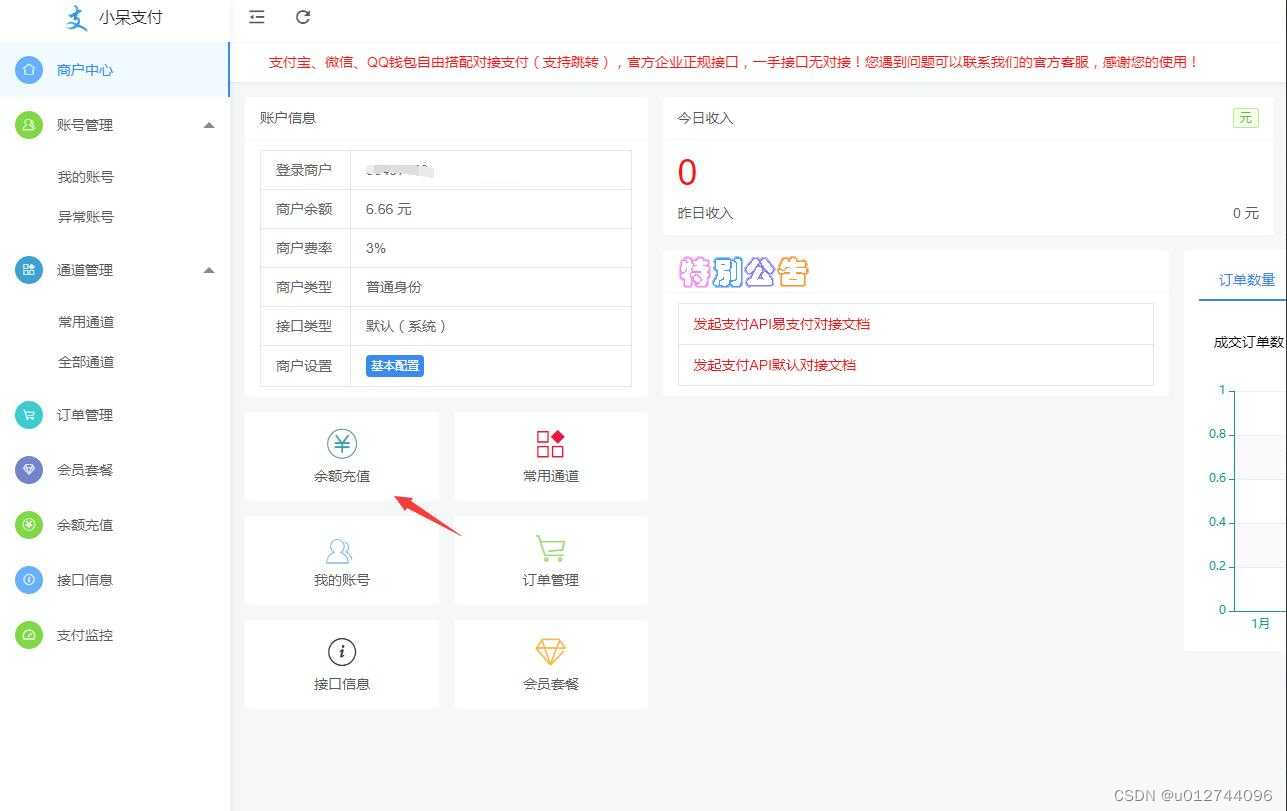Click the 默认（系统）interface type value
Screen dimensions: 1287x811
(x=407, y=326)
